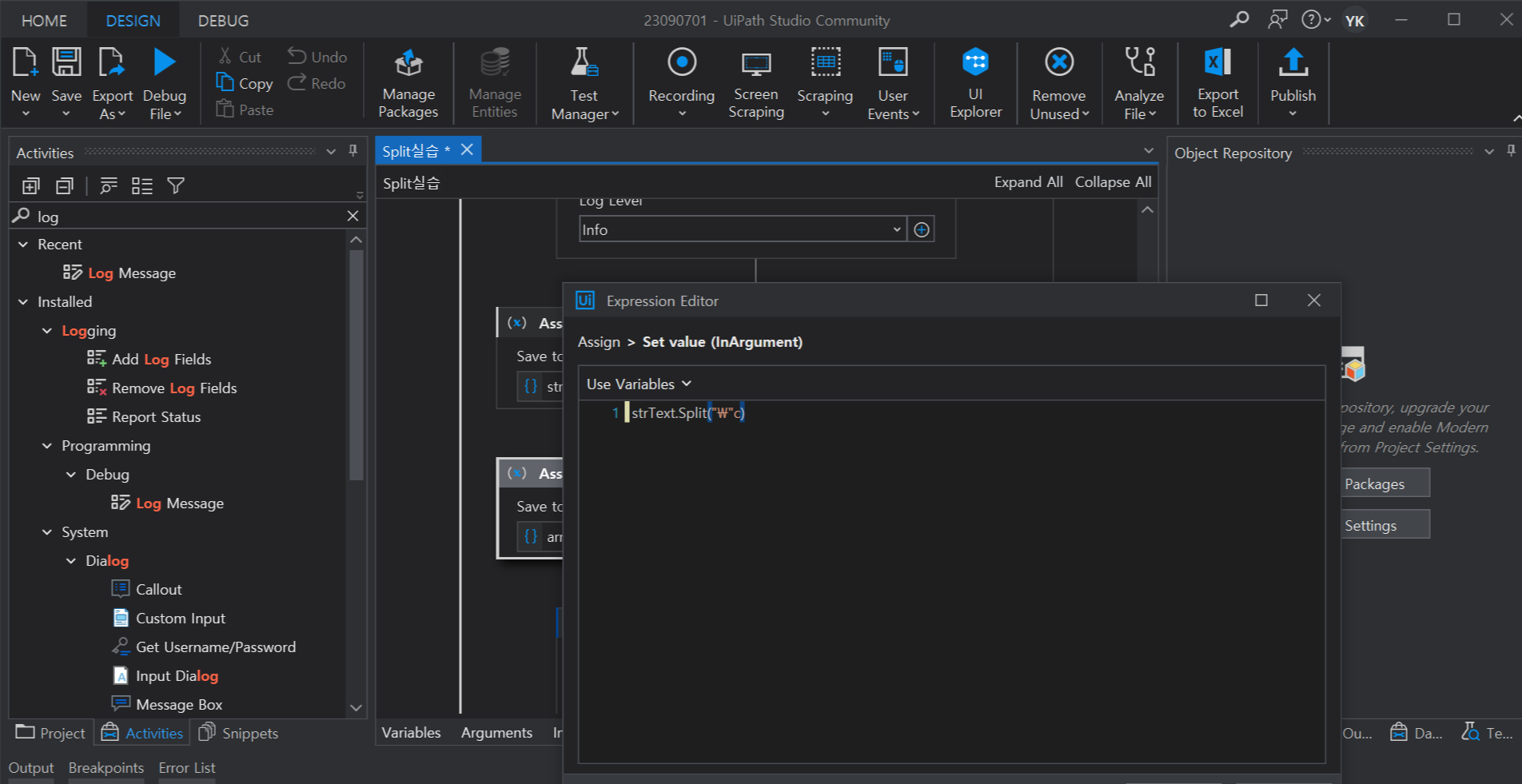Launch UI Explorer

pos(975,83)
